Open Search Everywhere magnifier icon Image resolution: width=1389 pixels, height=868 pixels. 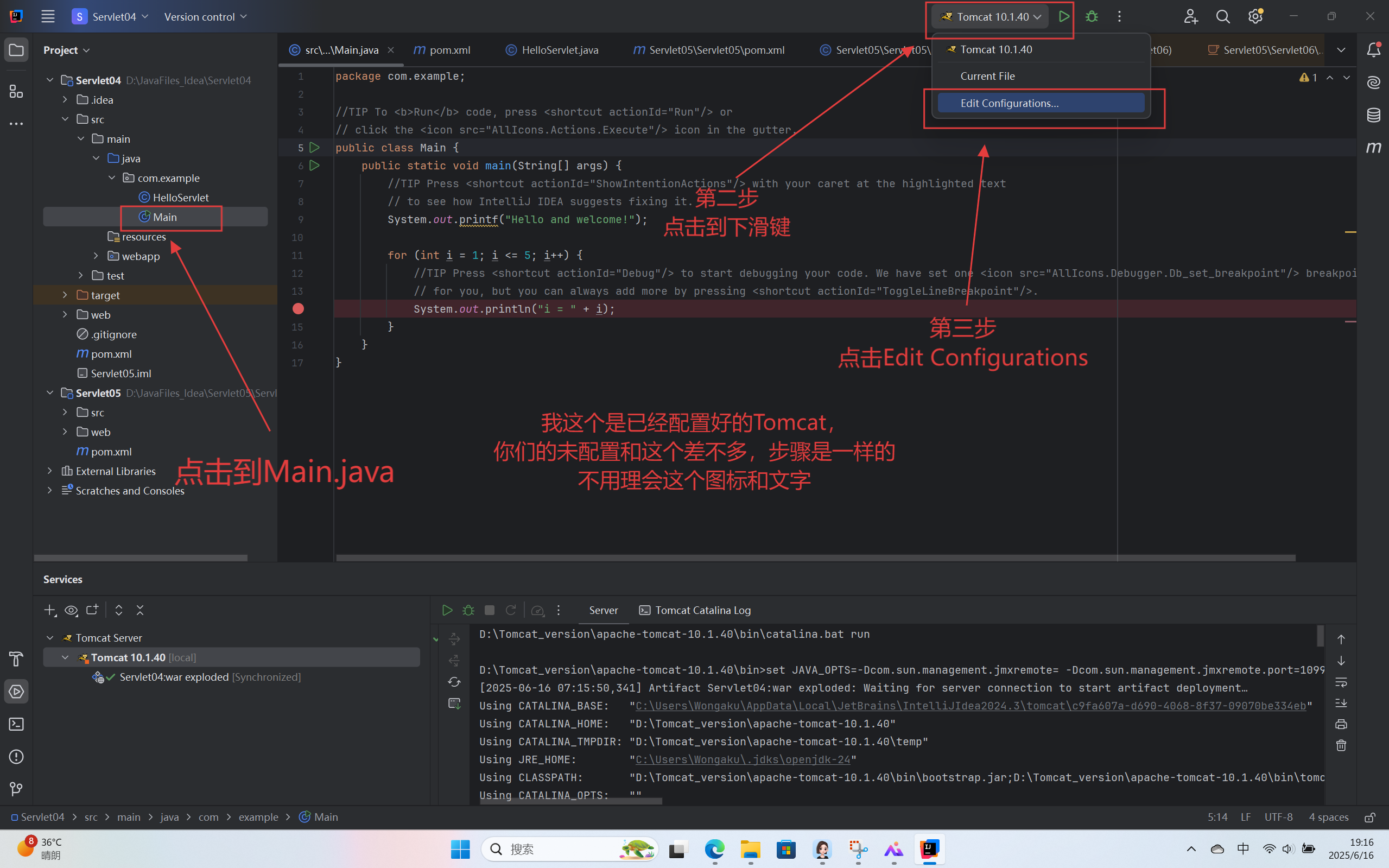coord(1223,16)
